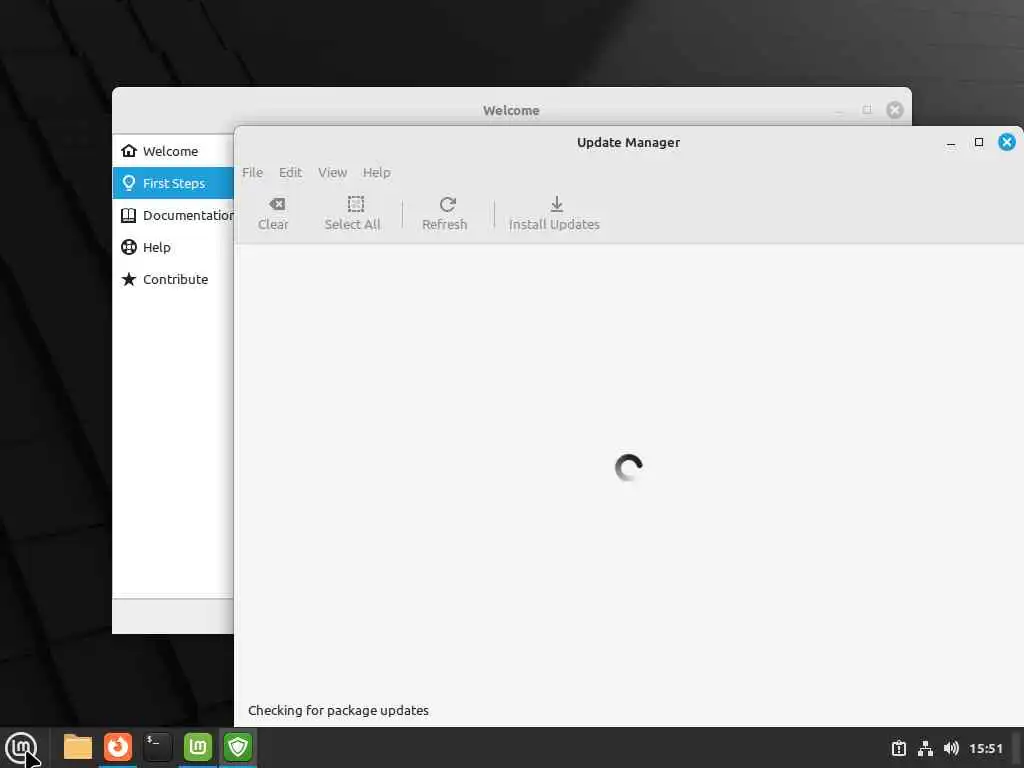Click the Update Manager shield taskbar icon
The image size is (1024, 768).
tap(238, 747)
